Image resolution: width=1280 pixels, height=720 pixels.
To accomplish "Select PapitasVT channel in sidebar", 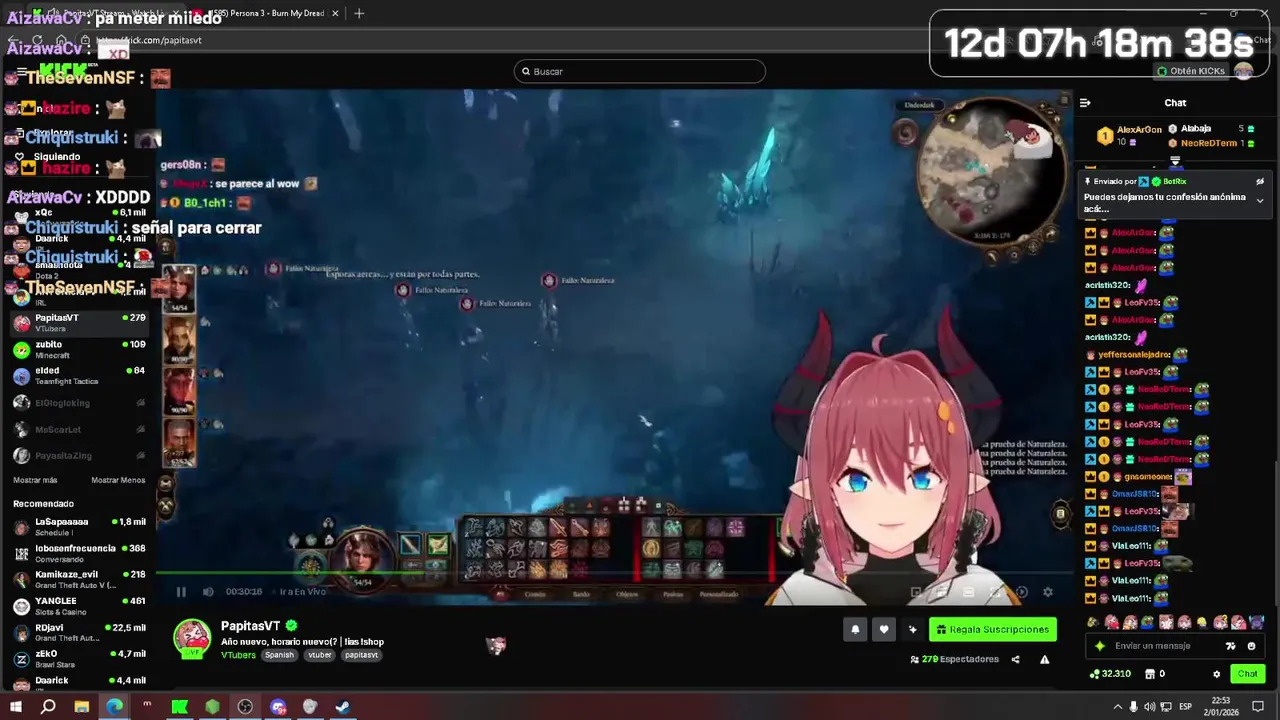I will click(78, 322).
